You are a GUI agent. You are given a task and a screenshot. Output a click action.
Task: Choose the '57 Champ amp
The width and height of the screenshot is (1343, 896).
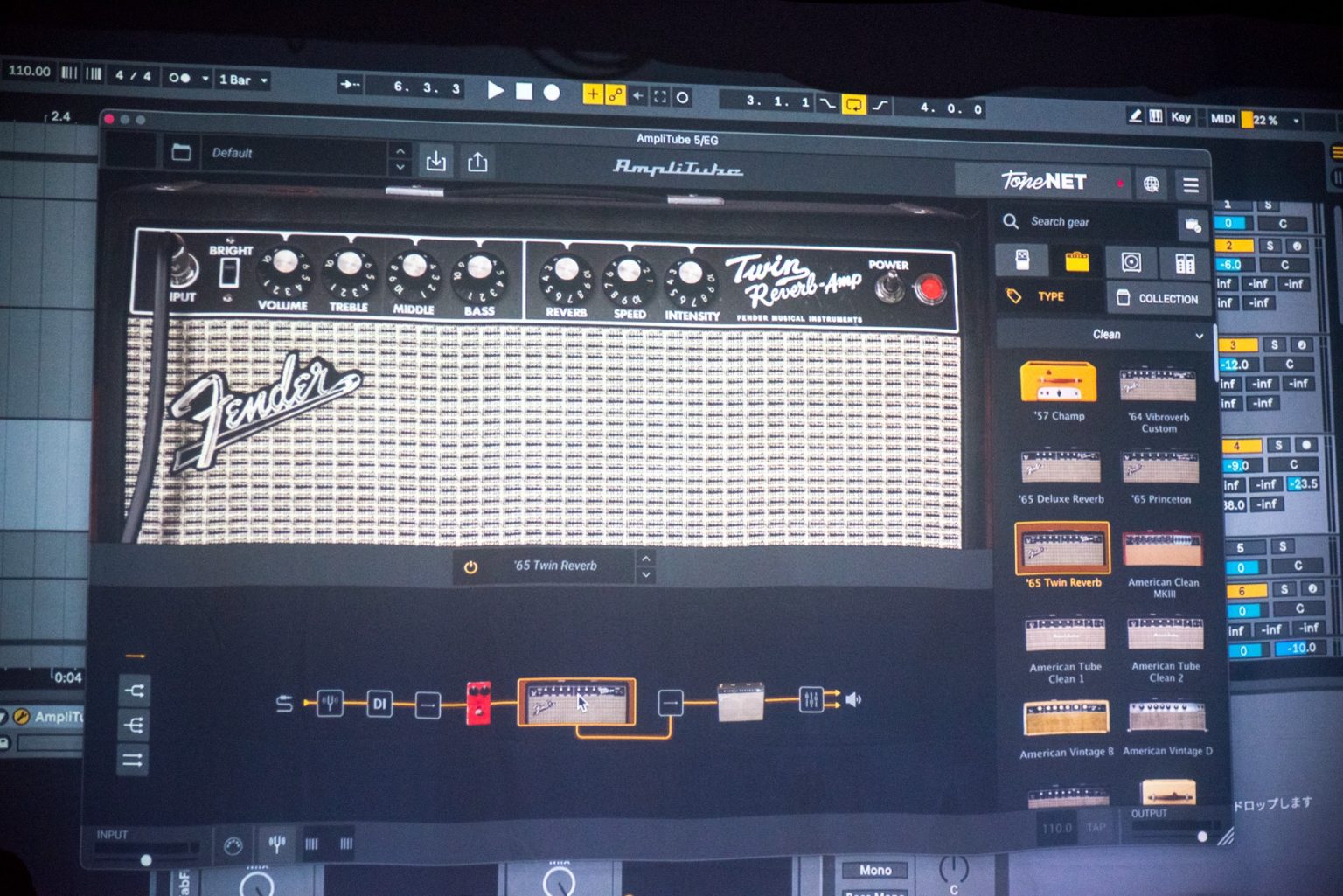click(1059, 392)
